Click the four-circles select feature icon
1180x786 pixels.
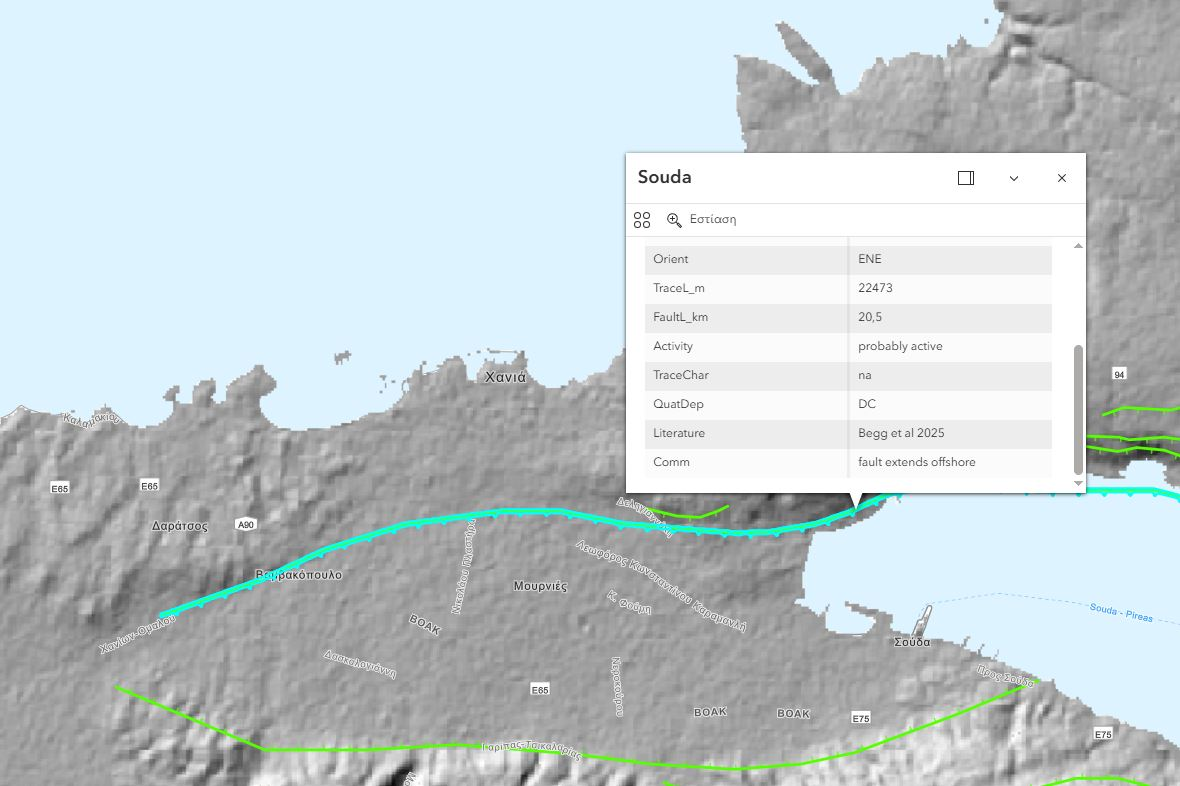pos(642,220)
